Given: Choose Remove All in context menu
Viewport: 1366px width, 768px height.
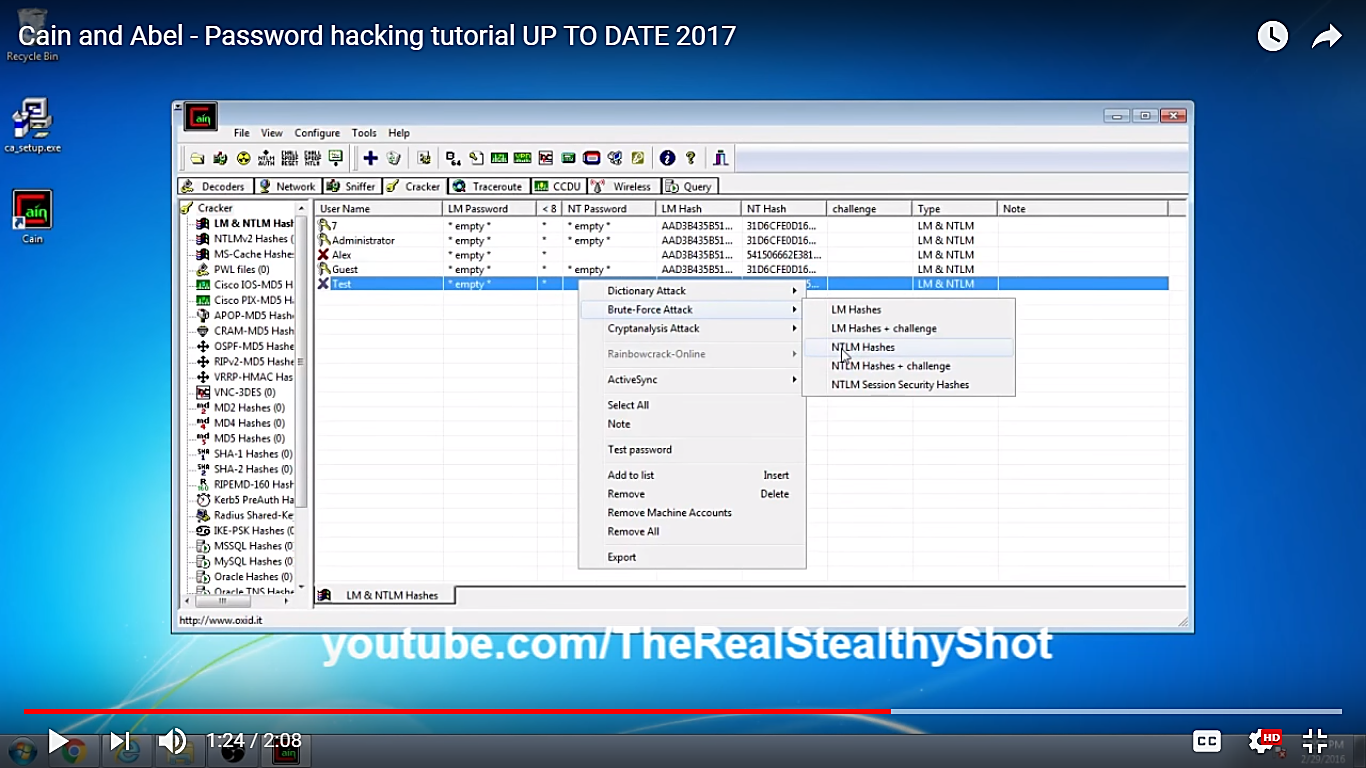Looking at the screenshot, I should (x=692, y=532).
